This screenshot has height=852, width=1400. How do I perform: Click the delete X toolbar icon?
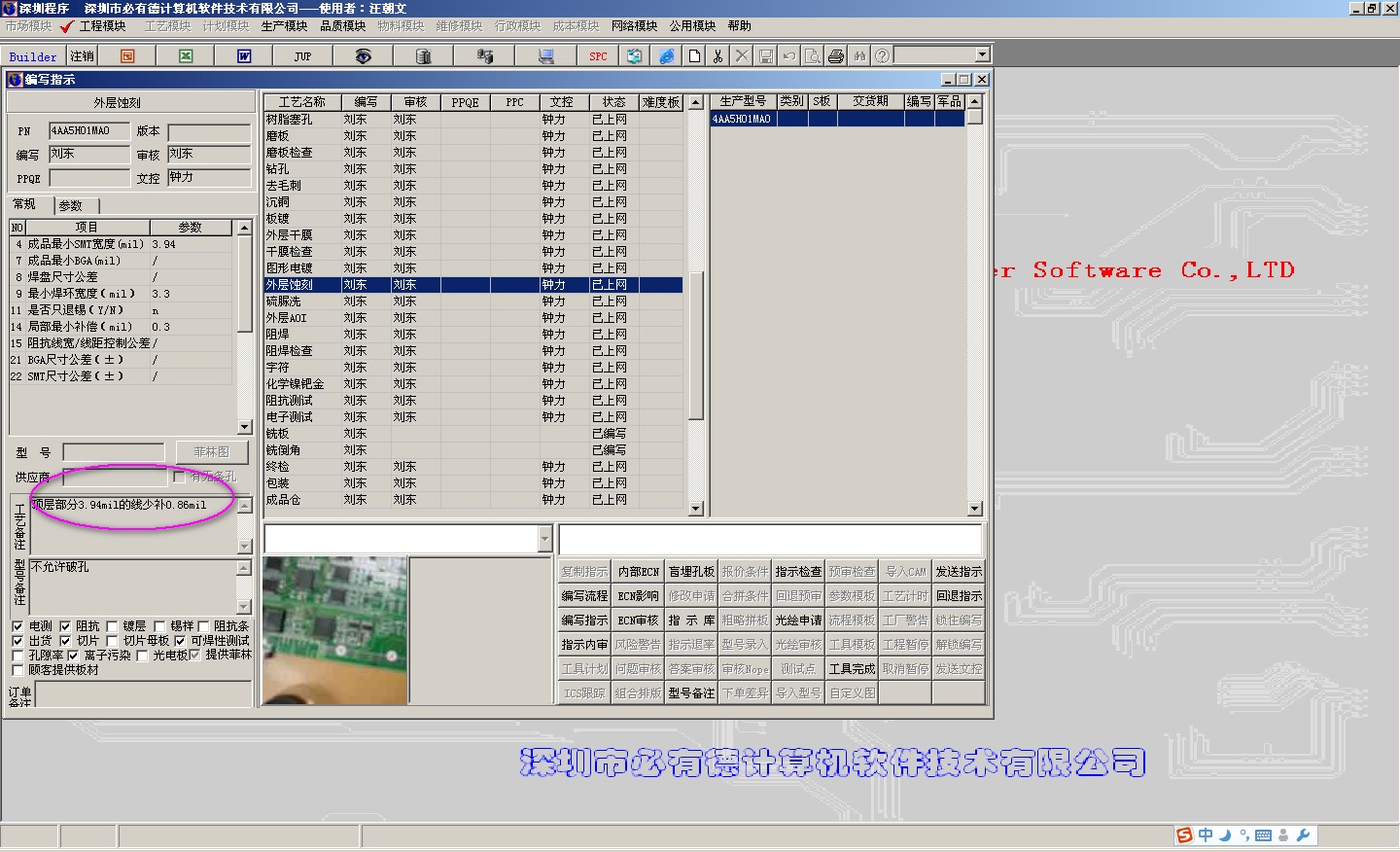742,56
